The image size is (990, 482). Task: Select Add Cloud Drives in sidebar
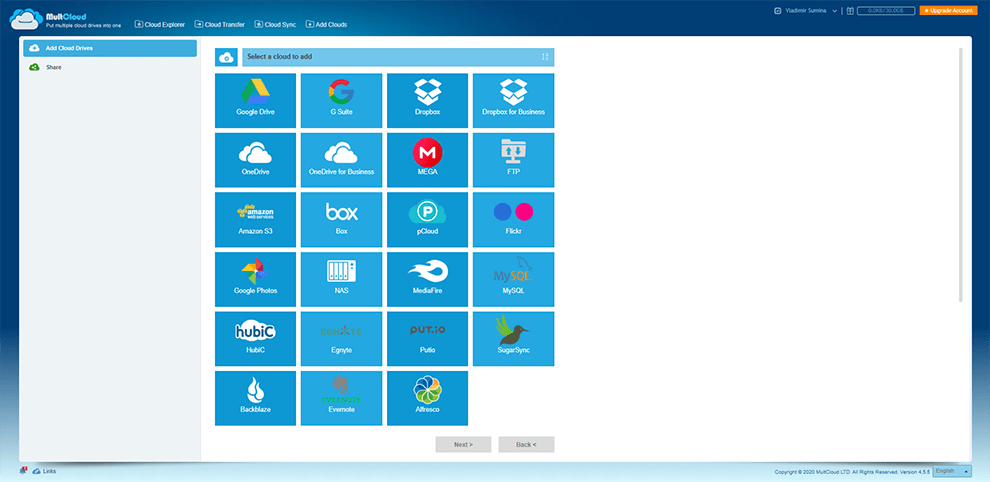(x=110, y=48)
